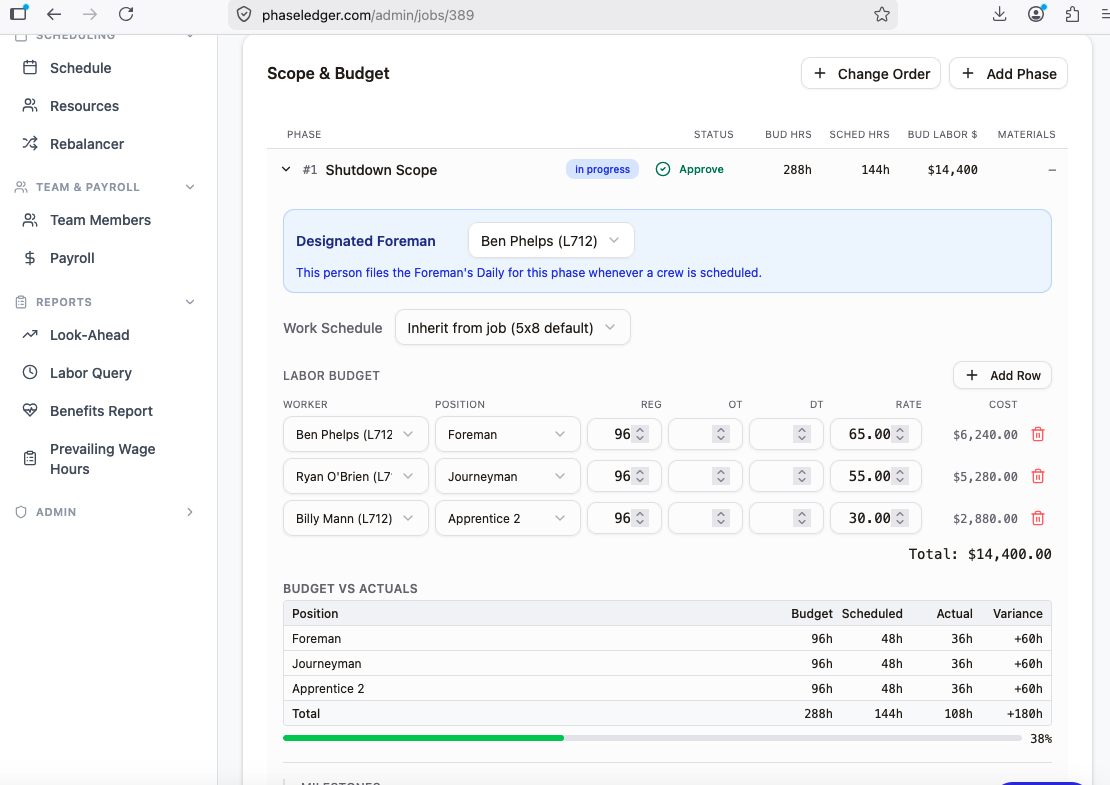
Task: Open the Foreman position dropdown
Action: (508, 435)
